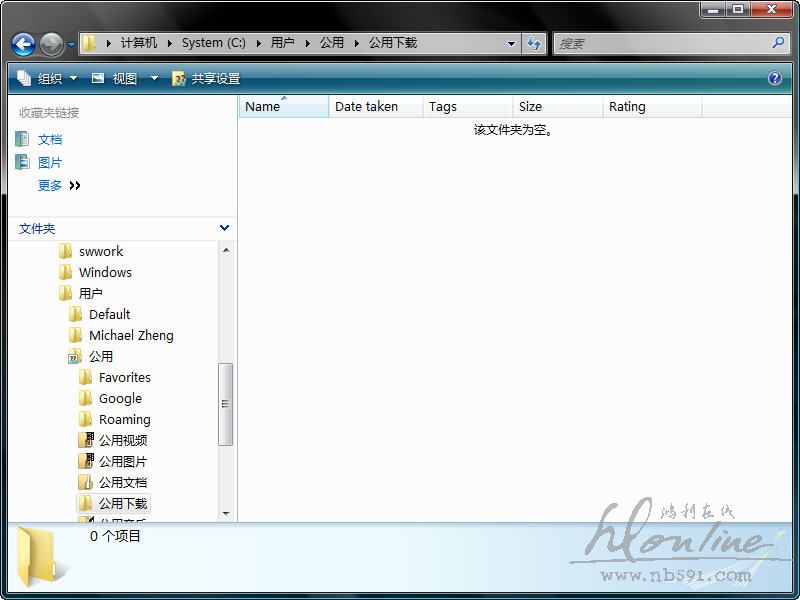800x600 pixels.
Task: Select 公用视频 folder in tree
Action: coord(123,440)
